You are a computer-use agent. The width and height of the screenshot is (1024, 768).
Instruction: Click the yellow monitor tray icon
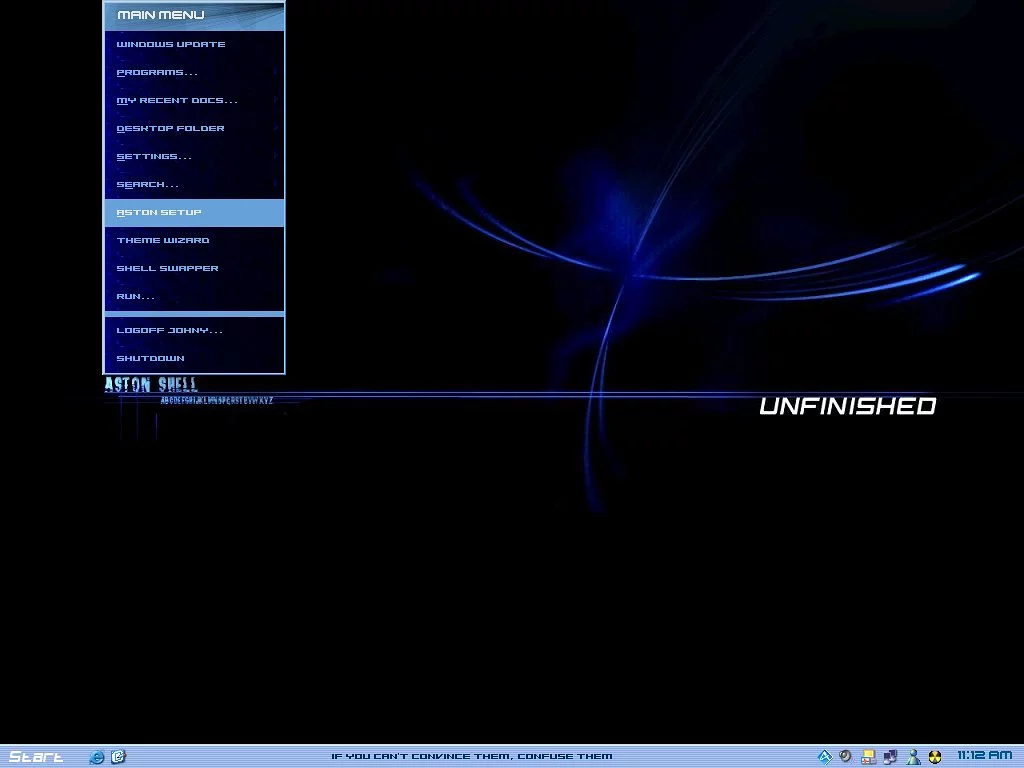869,757
